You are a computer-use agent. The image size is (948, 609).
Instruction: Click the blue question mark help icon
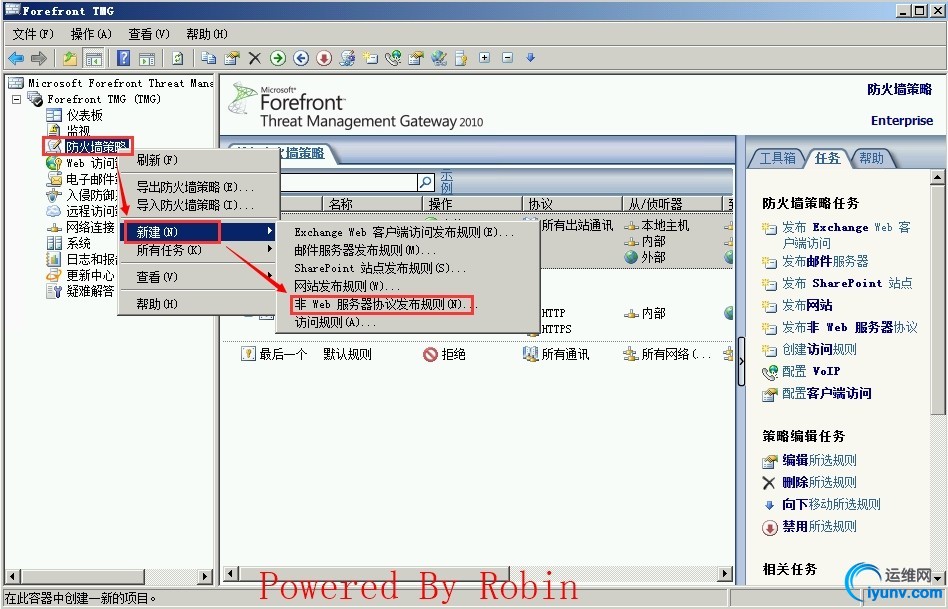123,58
